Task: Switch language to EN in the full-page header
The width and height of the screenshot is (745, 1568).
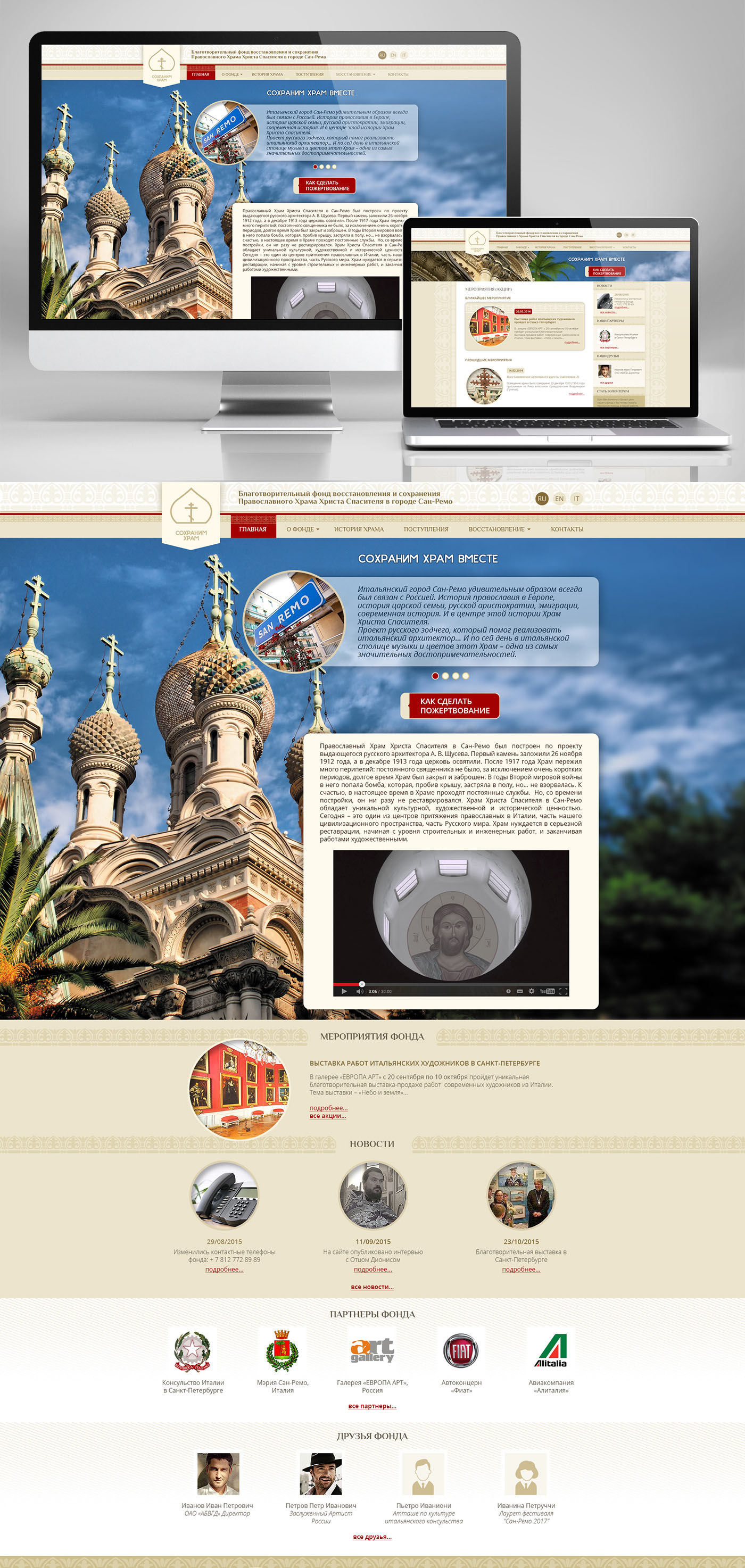Action: click(x=559, y=499)
